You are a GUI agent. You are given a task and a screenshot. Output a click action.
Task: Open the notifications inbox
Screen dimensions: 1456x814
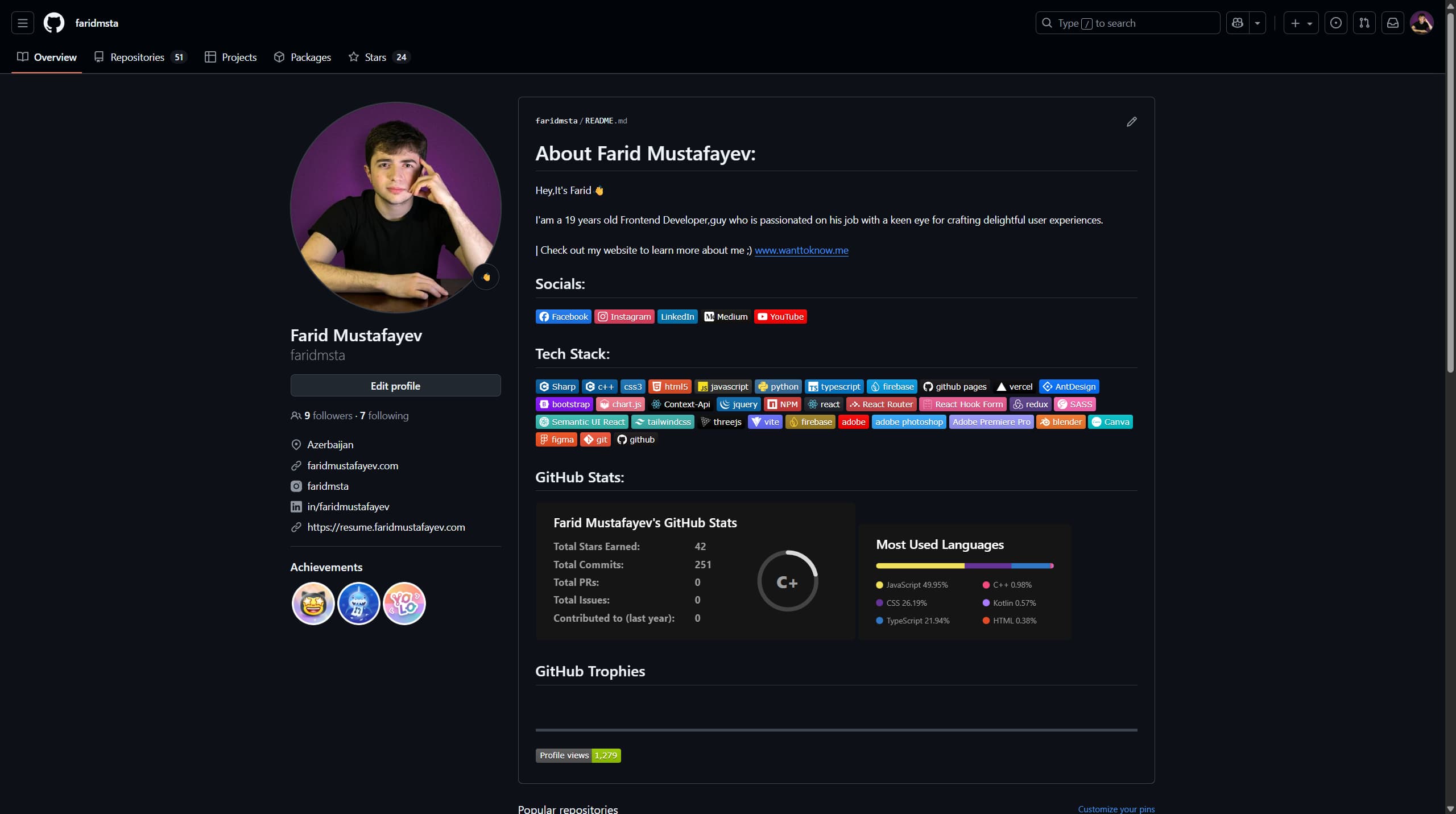[x=1392, y=23]
